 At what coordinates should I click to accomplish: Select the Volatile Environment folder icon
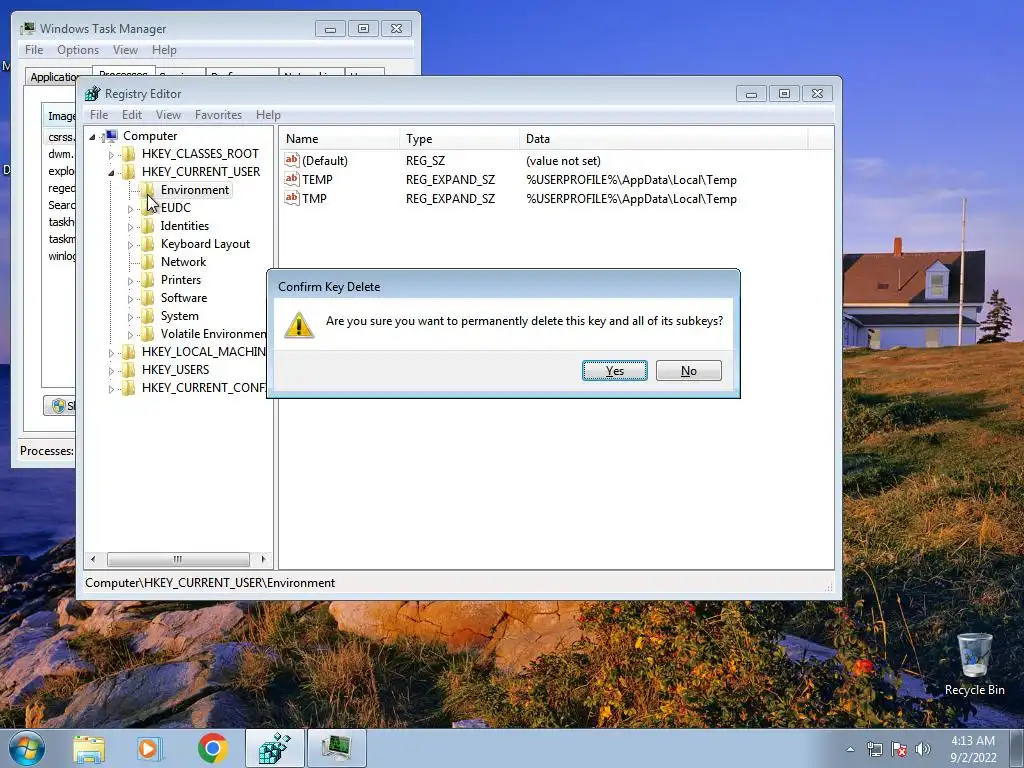(x=148, y=334)
